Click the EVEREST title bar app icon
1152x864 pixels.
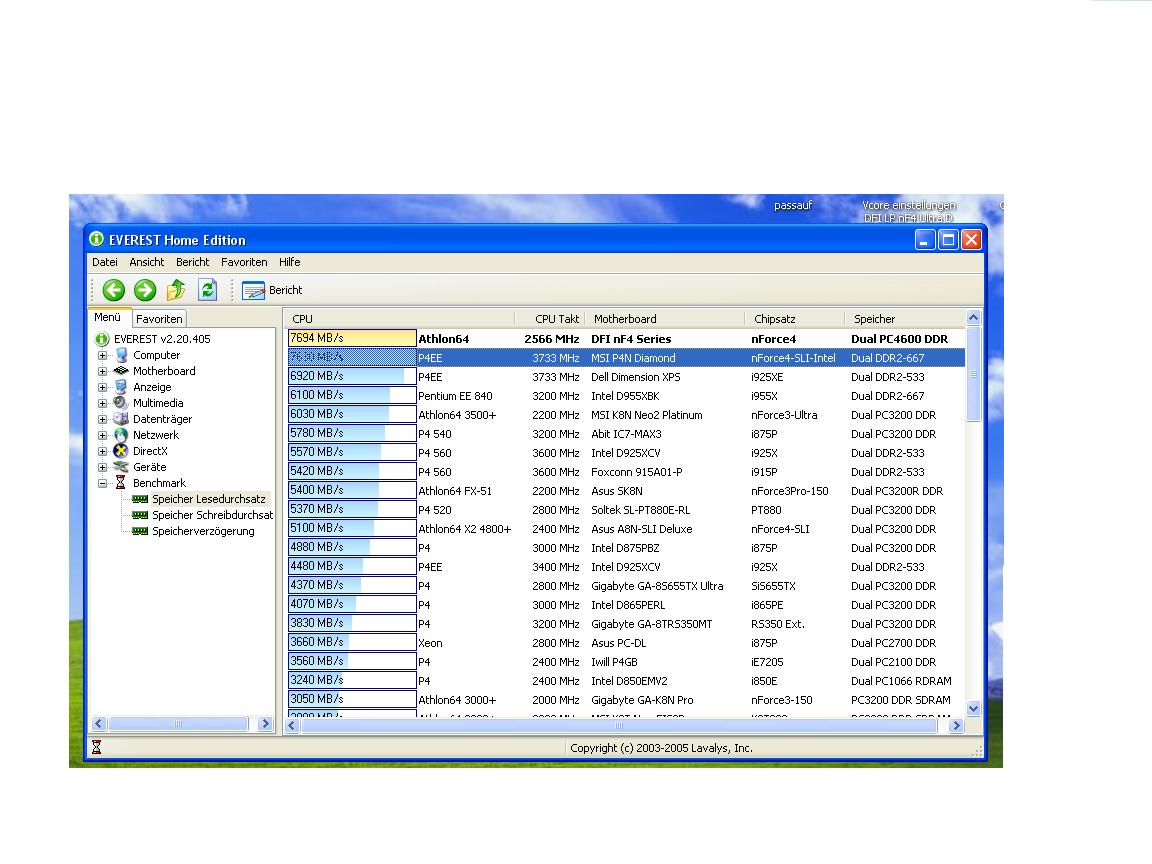point(96,240)
